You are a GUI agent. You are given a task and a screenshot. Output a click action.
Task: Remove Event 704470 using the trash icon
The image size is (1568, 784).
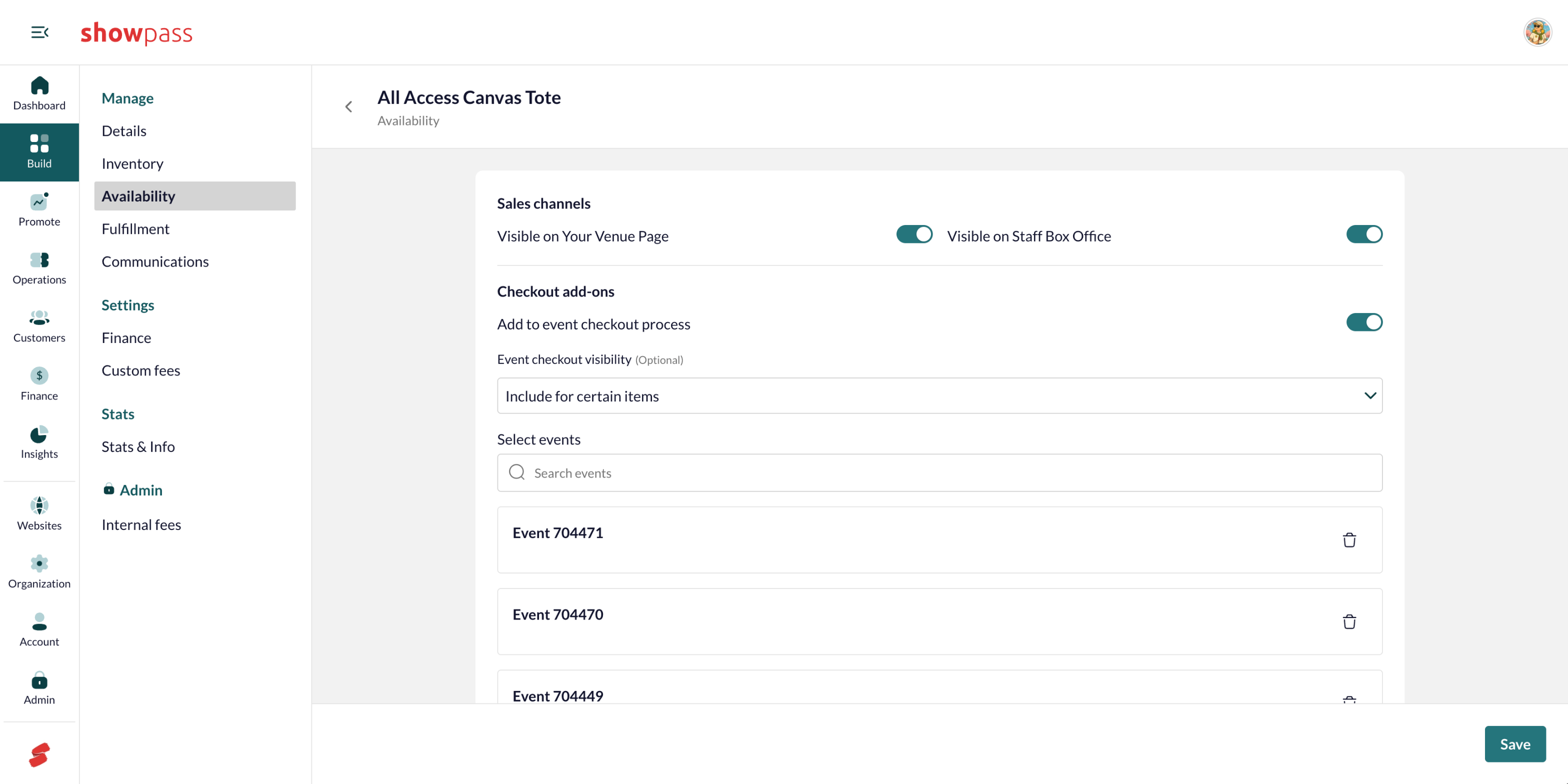tap(1349, 621)
